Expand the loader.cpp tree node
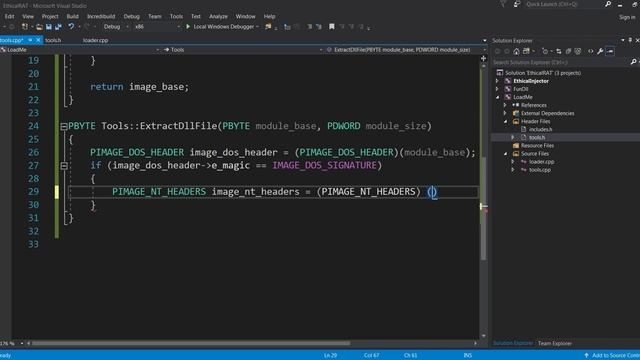640x360 pixels. click(513, 162)
